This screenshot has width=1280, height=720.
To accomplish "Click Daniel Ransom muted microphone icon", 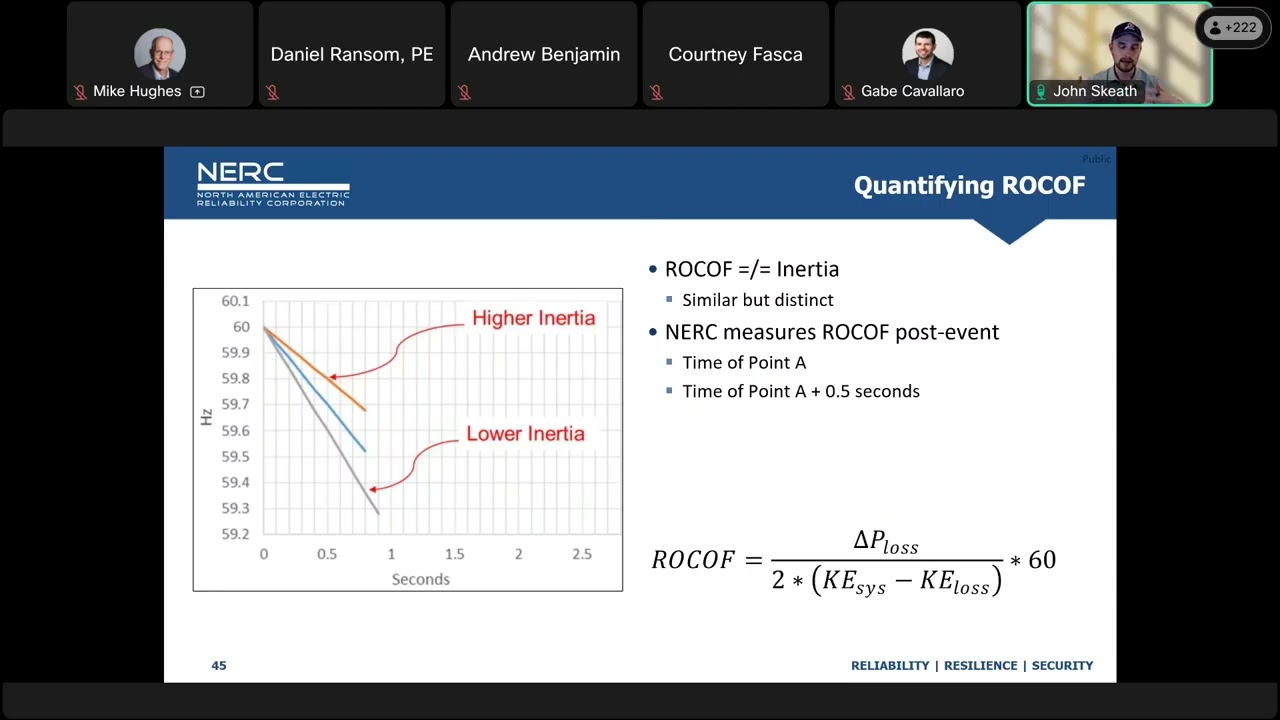I will [x=272, y=92].
